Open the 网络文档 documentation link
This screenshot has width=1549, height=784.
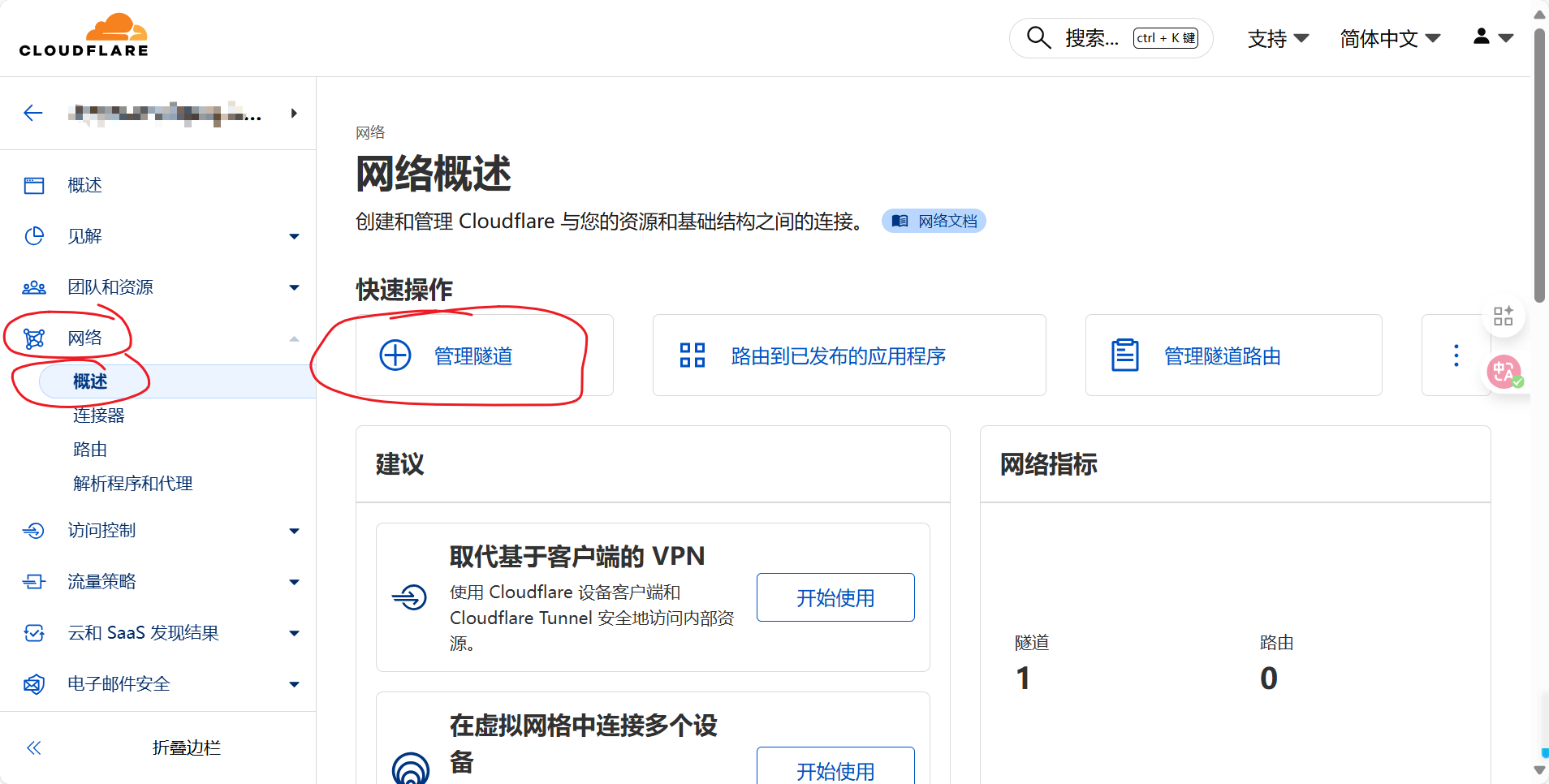coord(934,221)
